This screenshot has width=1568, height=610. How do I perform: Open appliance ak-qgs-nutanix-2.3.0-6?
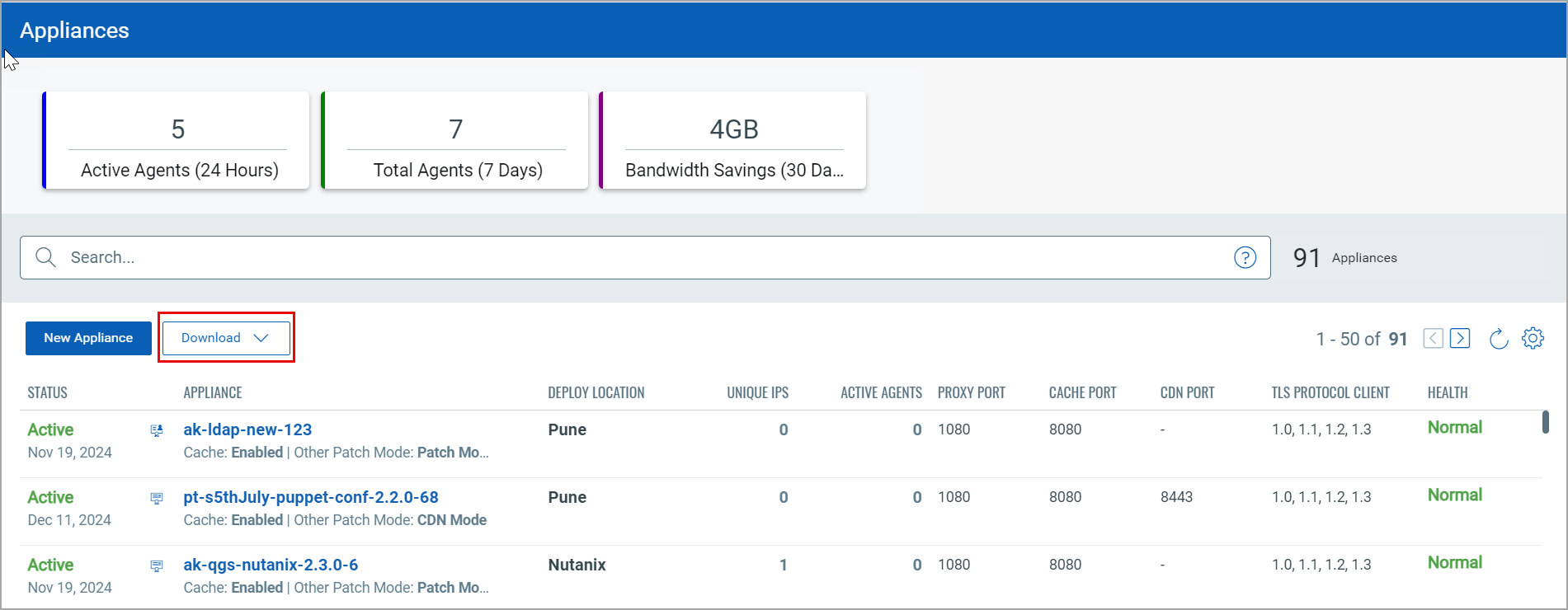[271, 565]
